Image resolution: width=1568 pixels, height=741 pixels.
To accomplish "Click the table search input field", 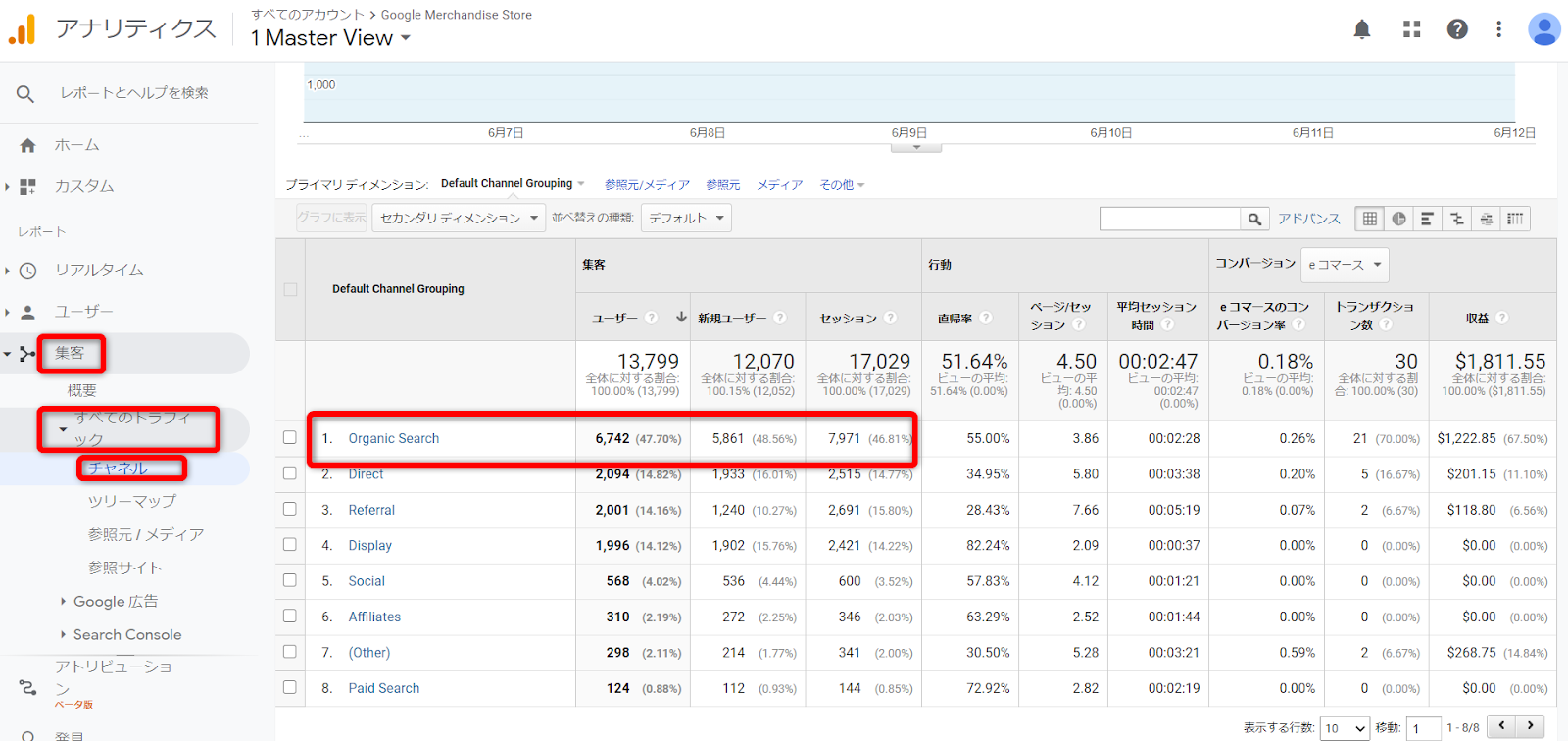I will pos(1170,219).
